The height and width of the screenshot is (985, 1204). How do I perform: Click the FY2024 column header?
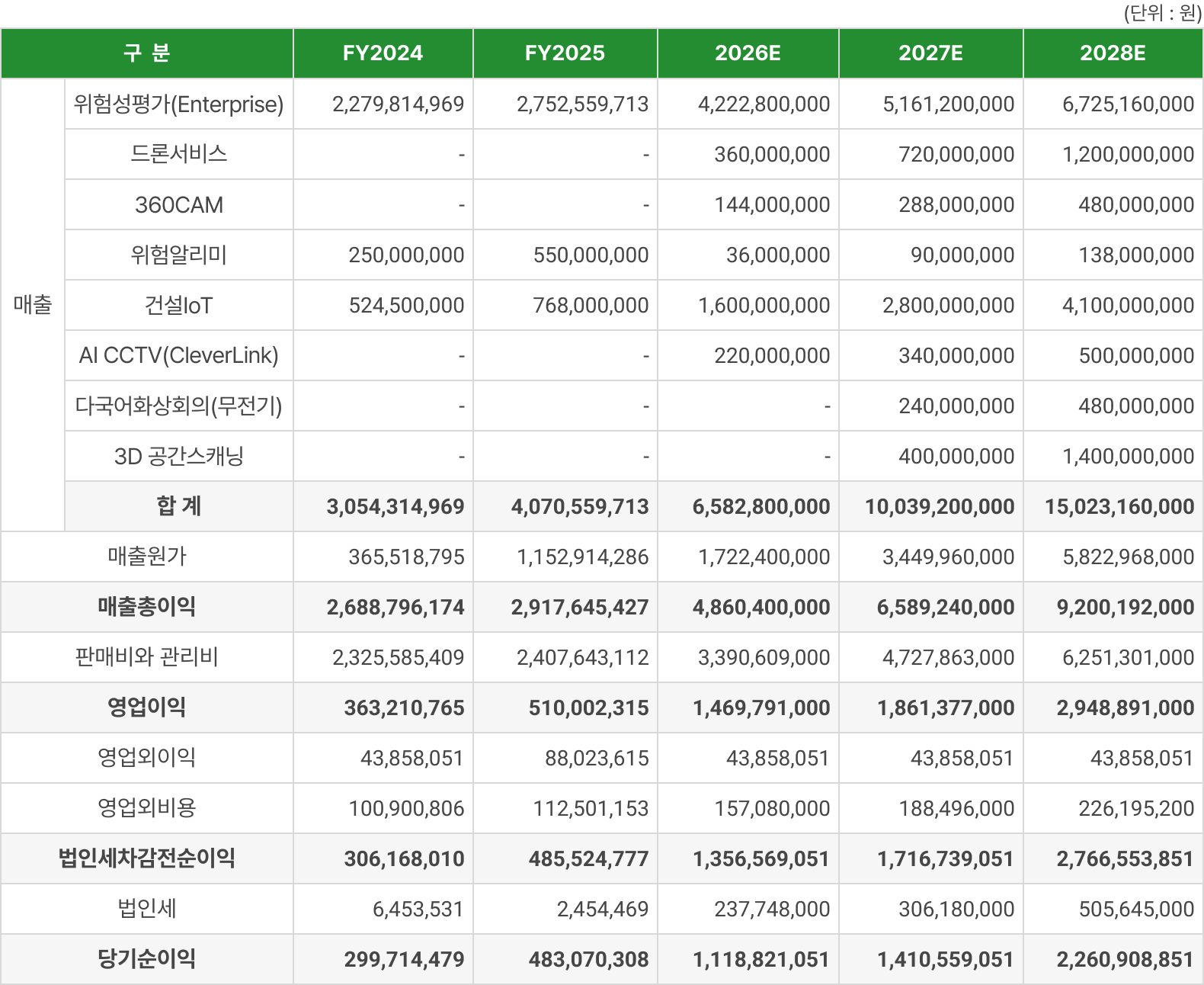383,53
